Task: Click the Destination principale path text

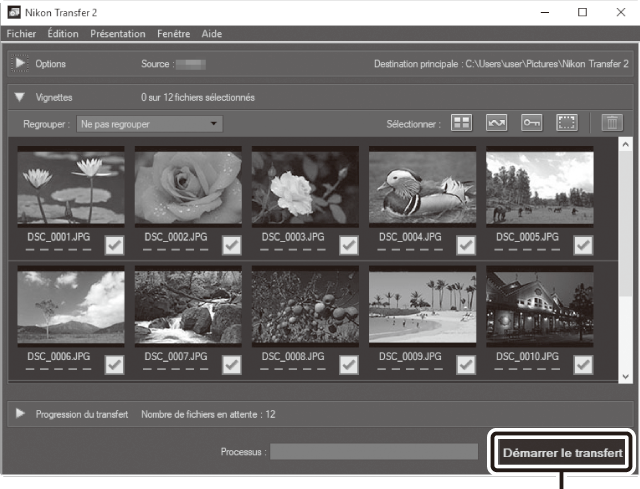Action: point(501,64)
